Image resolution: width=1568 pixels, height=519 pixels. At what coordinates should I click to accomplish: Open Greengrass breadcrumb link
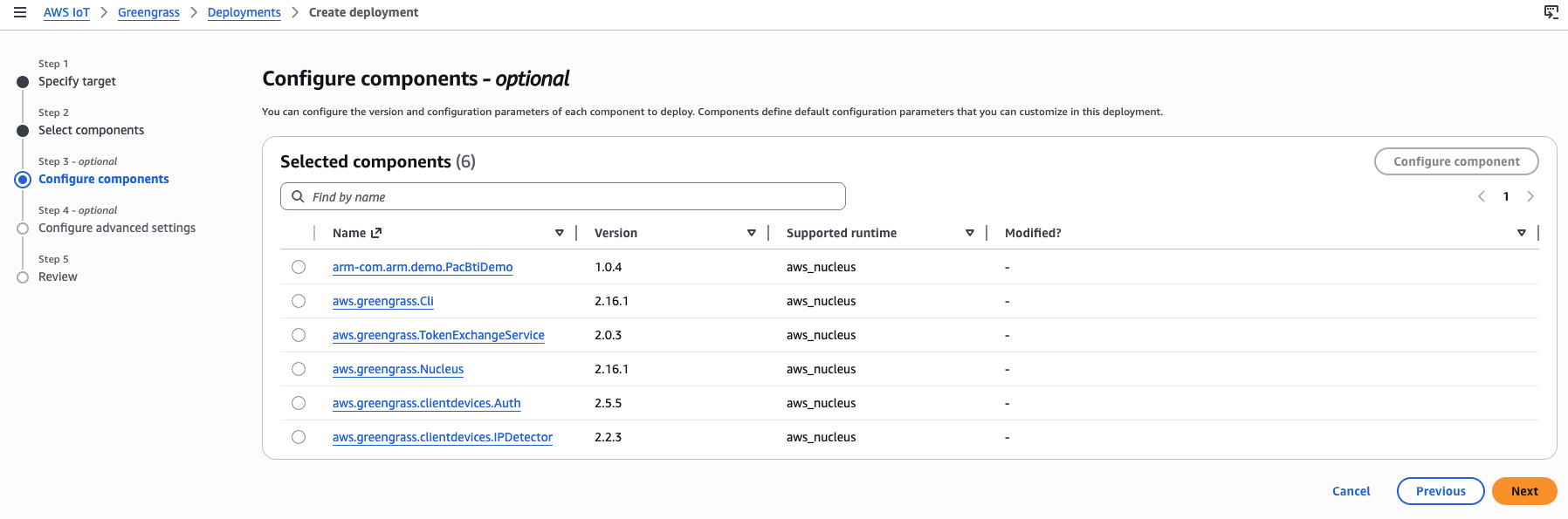[148, 12]
